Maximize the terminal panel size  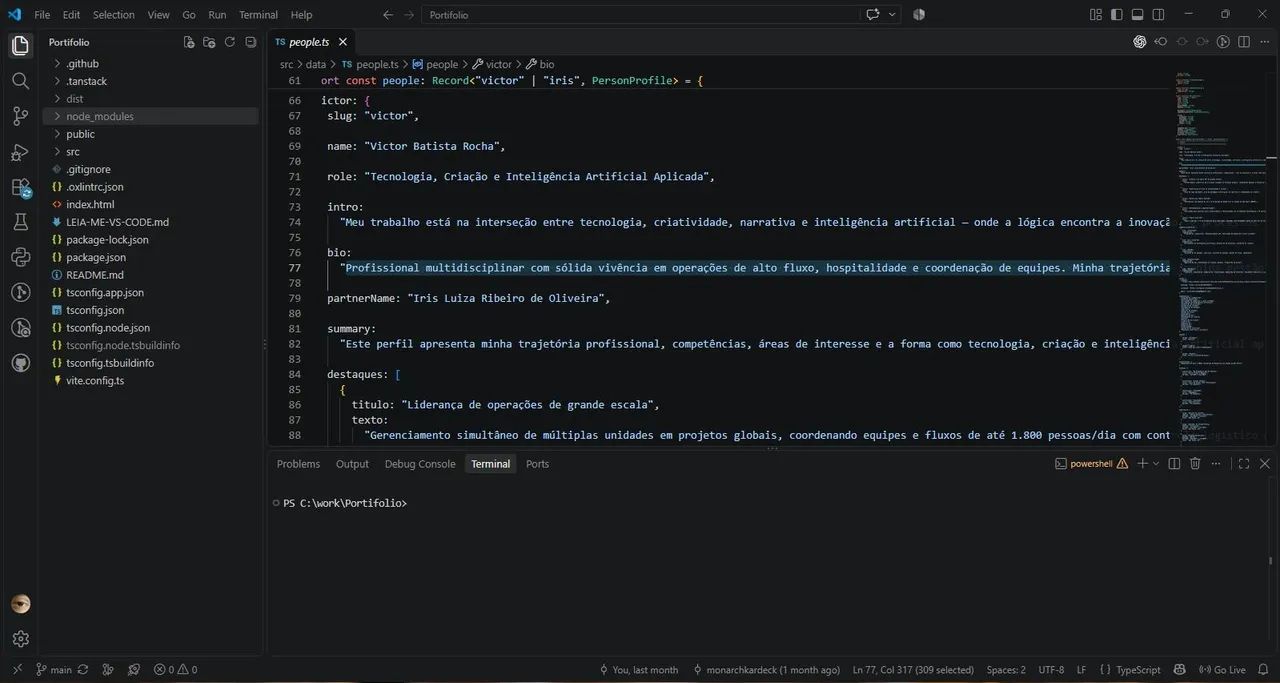pyautogui.click(x=1244, y=464)
